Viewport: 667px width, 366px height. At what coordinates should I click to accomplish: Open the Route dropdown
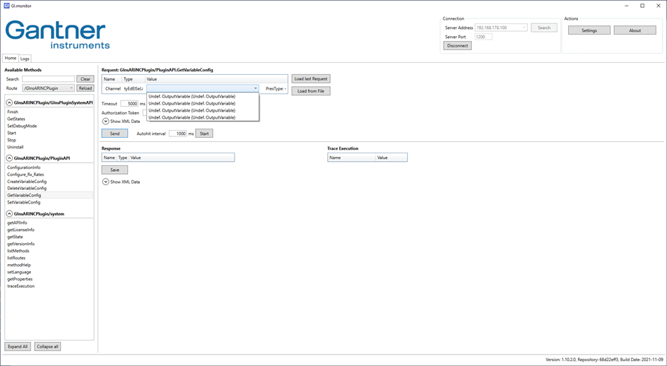[48, 88]
